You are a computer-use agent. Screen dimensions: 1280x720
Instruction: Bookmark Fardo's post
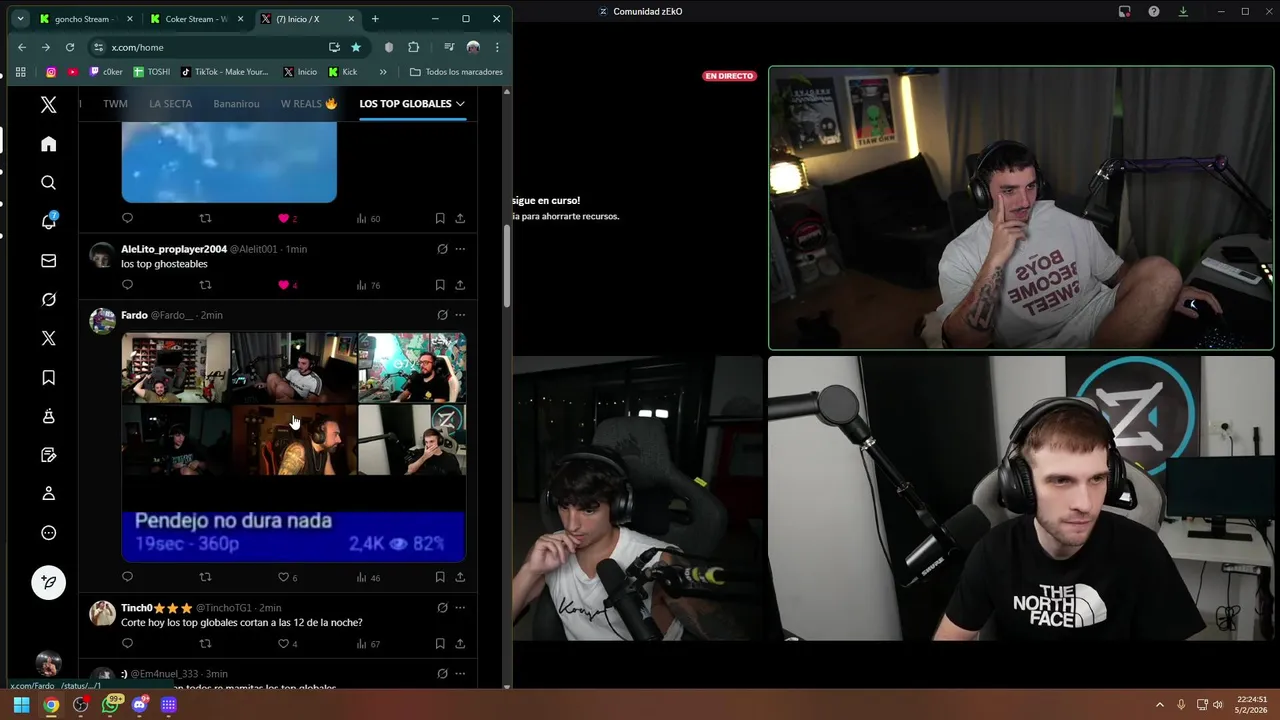(x=440, y=577)
